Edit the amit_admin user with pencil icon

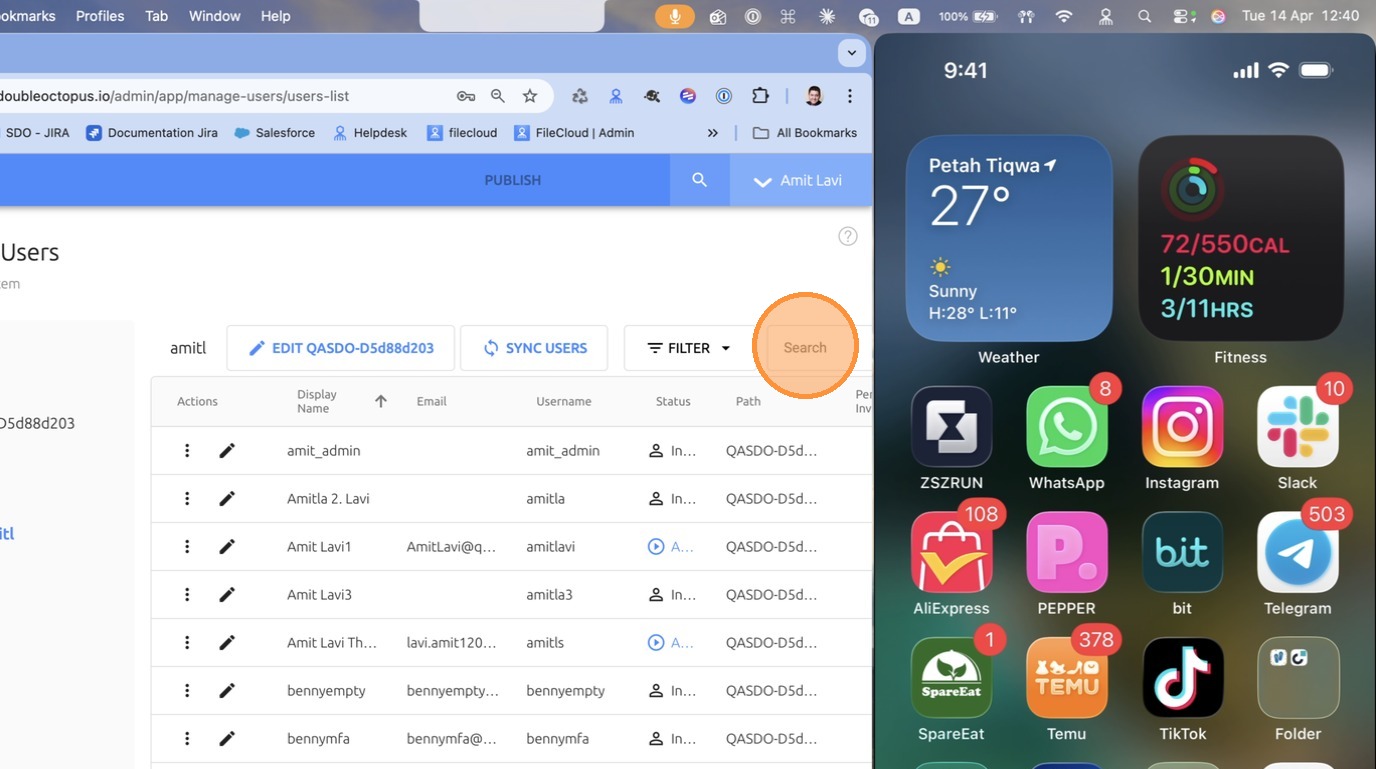[227, 451]
